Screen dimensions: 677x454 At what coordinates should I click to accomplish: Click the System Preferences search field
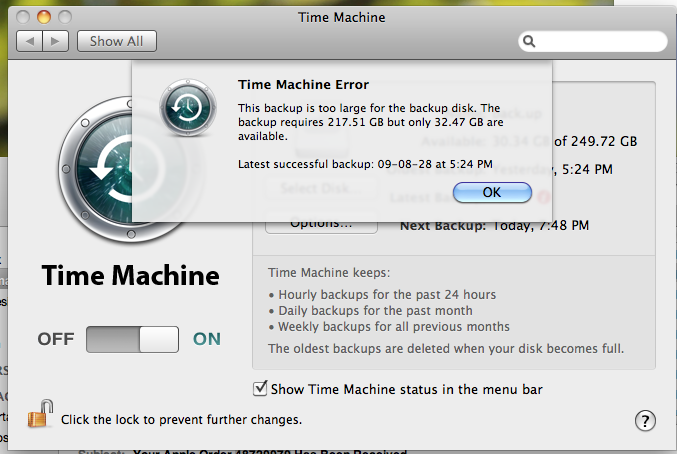point(593,41)
